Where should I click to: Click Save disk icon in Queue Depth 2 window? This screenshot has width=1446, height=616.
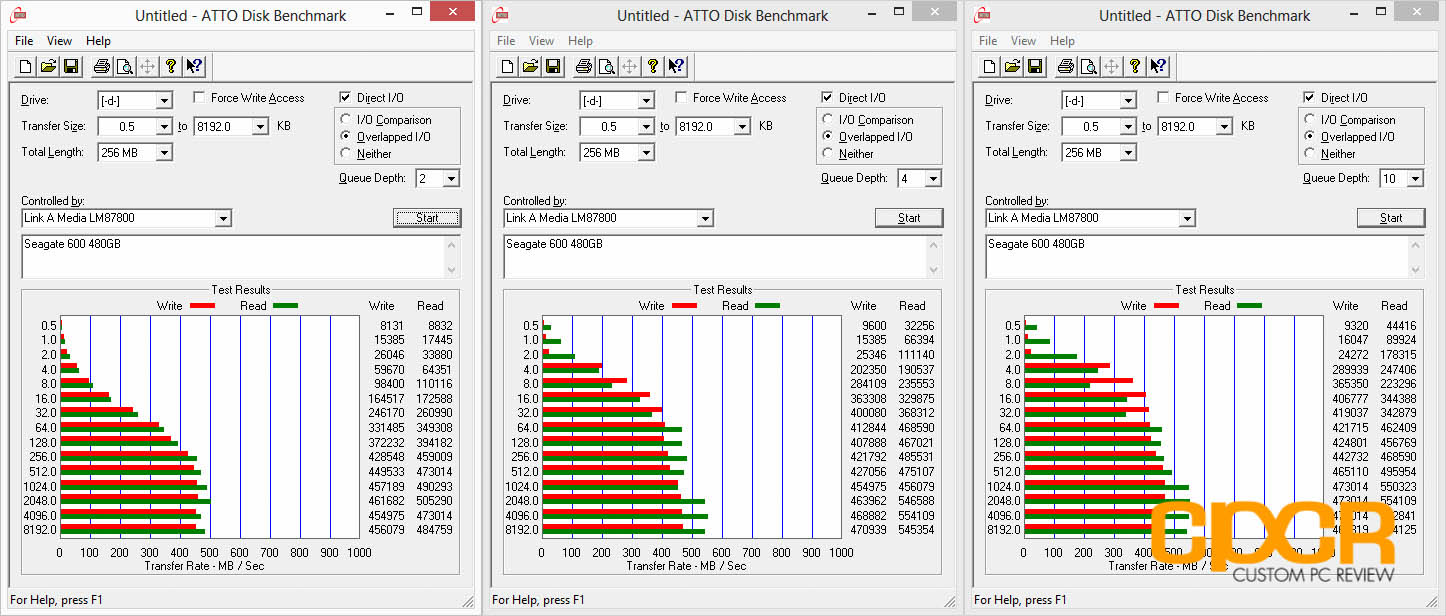pyautogui.click(x=71, y=67)
